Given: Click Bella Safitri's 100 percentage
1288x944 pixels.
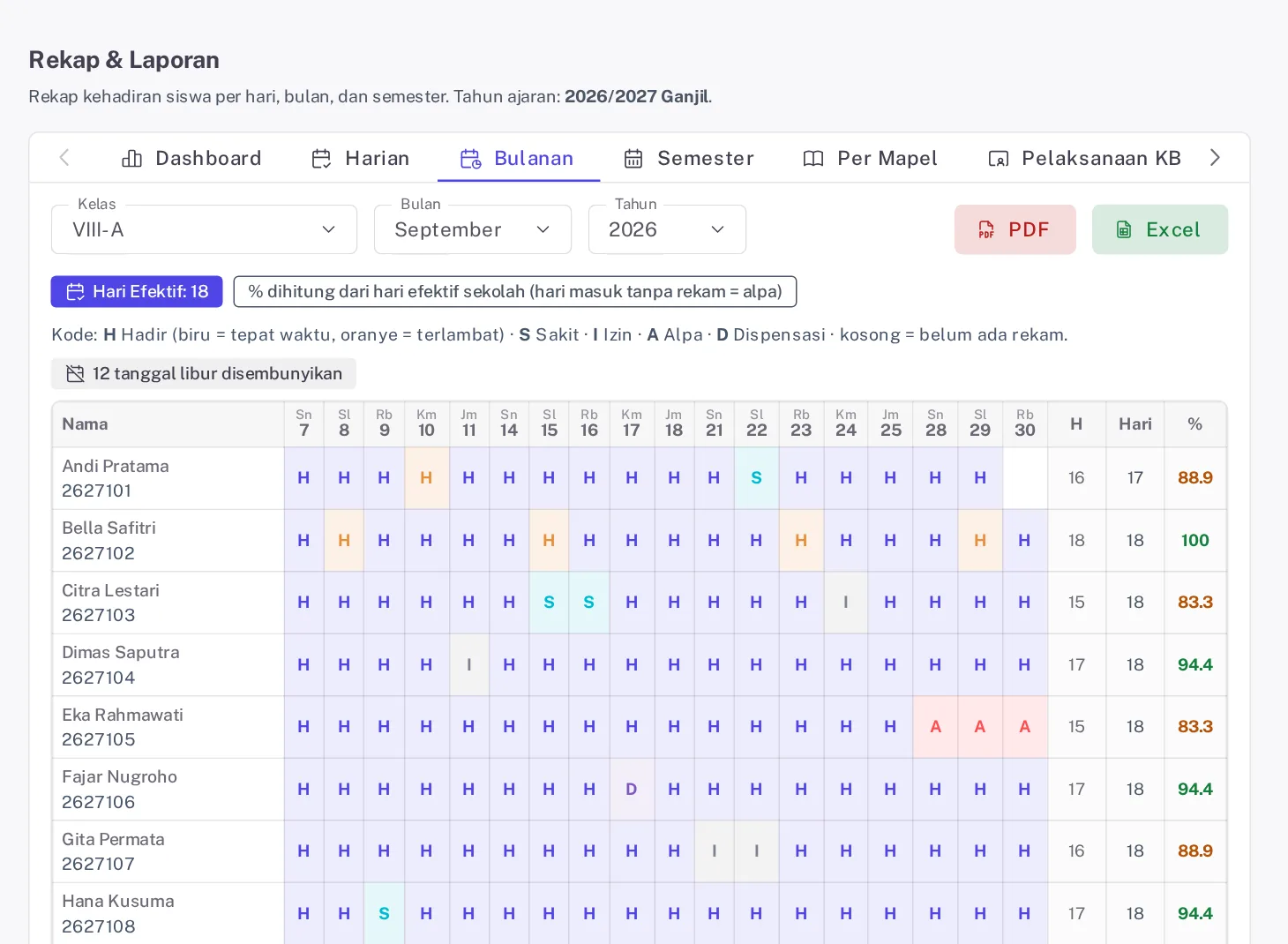Looking at the screenshot, I should (1195, 540).
